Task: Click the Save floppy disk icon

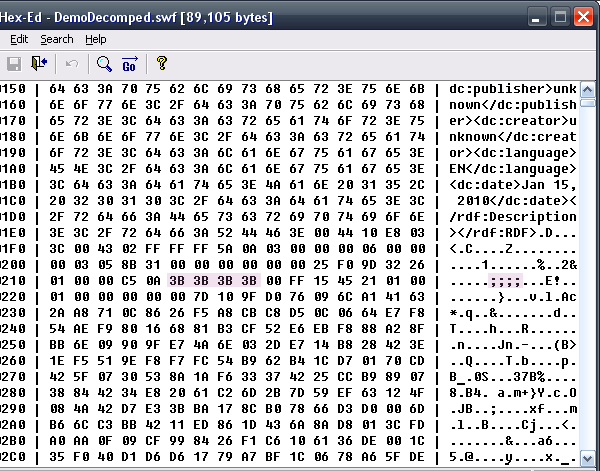Action: pyautogui.click(x=14, y=64)
